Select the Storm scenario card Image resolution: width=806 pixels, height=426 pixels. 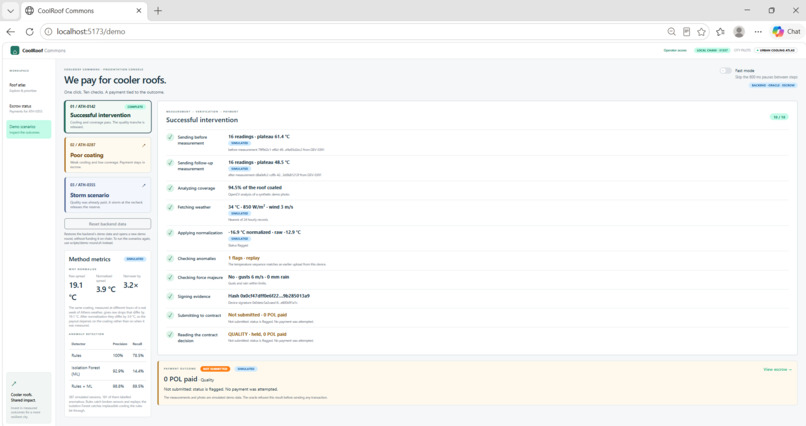coord(108,195)
